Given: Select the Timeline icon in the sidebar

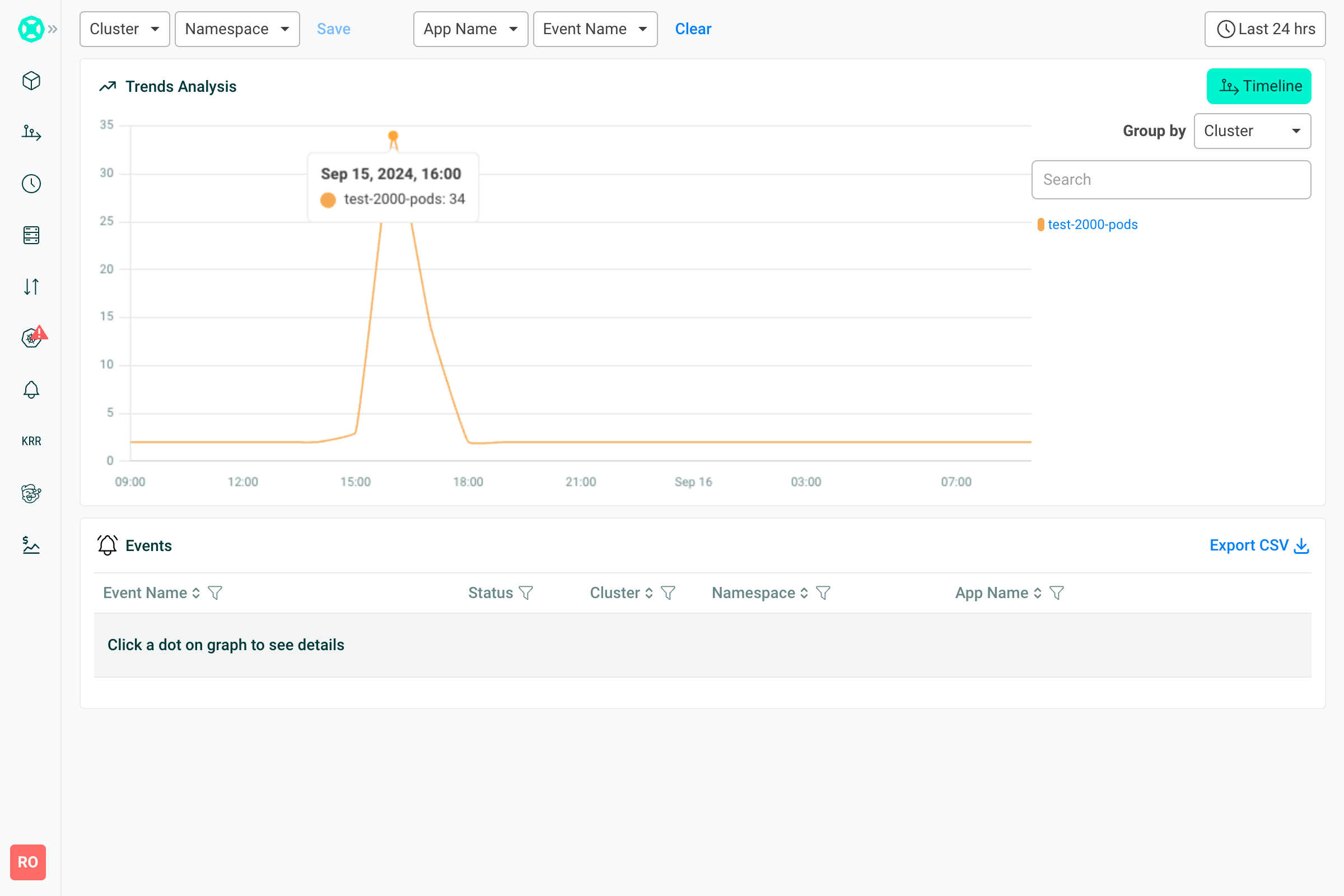Looking at the screenshot, I should coord(31,133).
